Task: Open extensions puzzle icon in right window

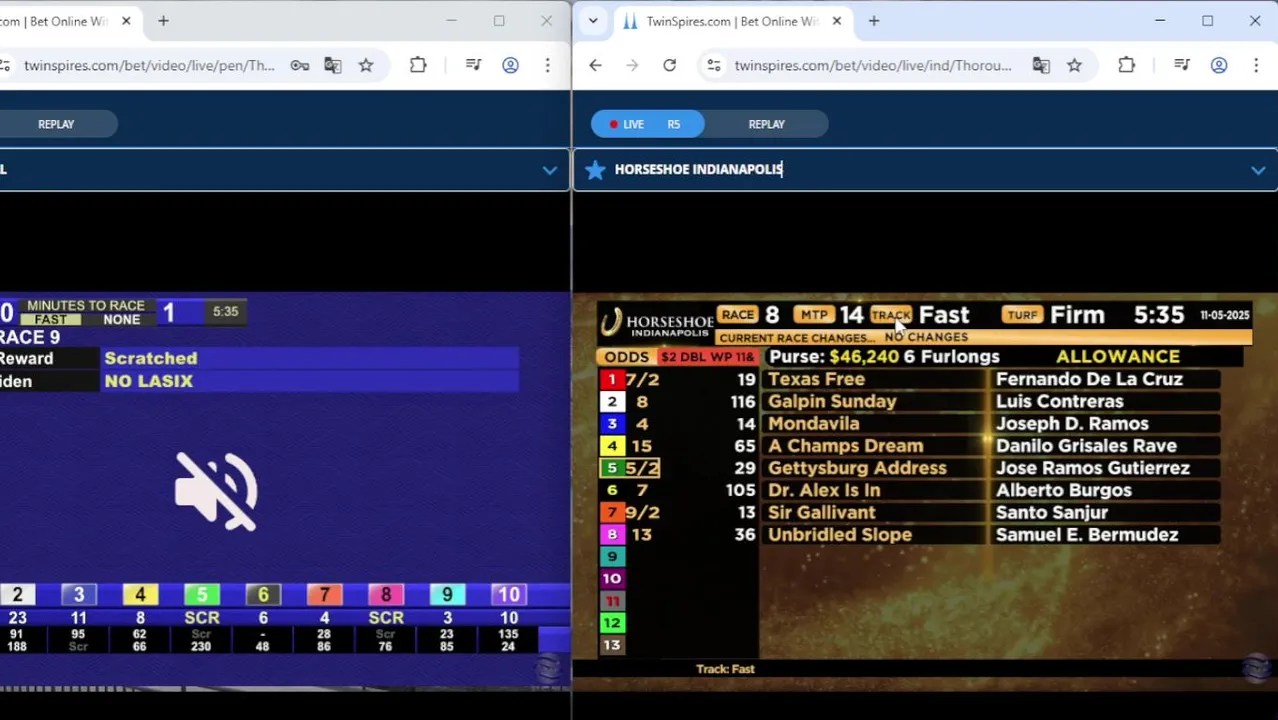Action: pyautogui.click(x=1126, y=65)
